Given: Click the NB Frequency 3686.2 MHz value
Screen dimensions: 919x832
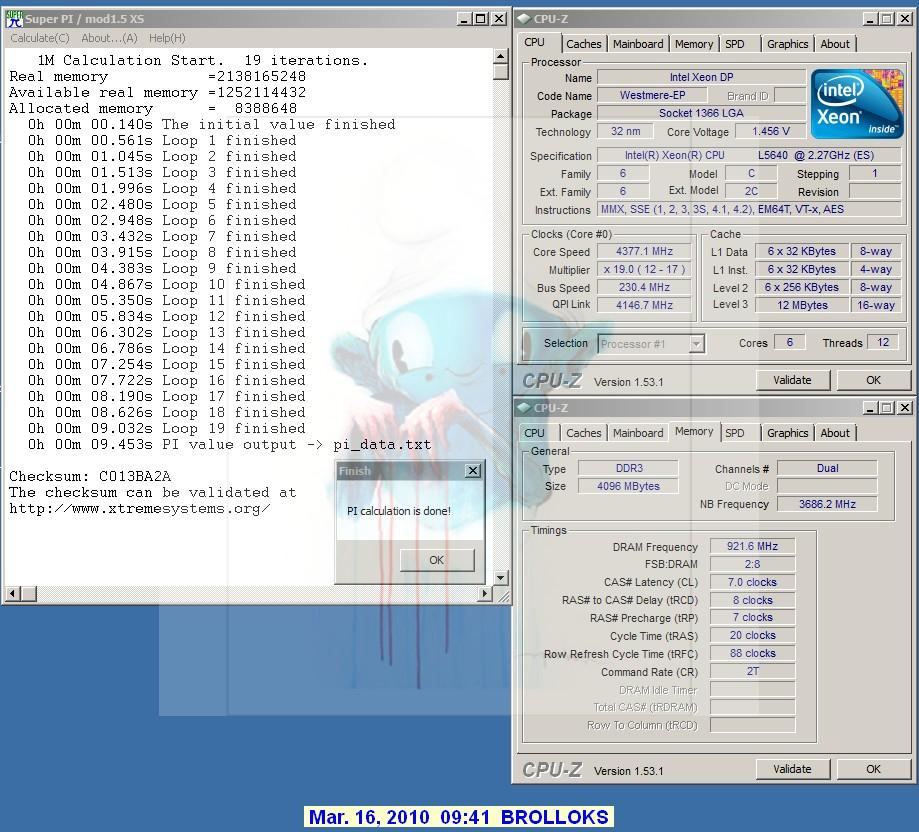Looking at the screenshot, I should click(x=827, y=504).
